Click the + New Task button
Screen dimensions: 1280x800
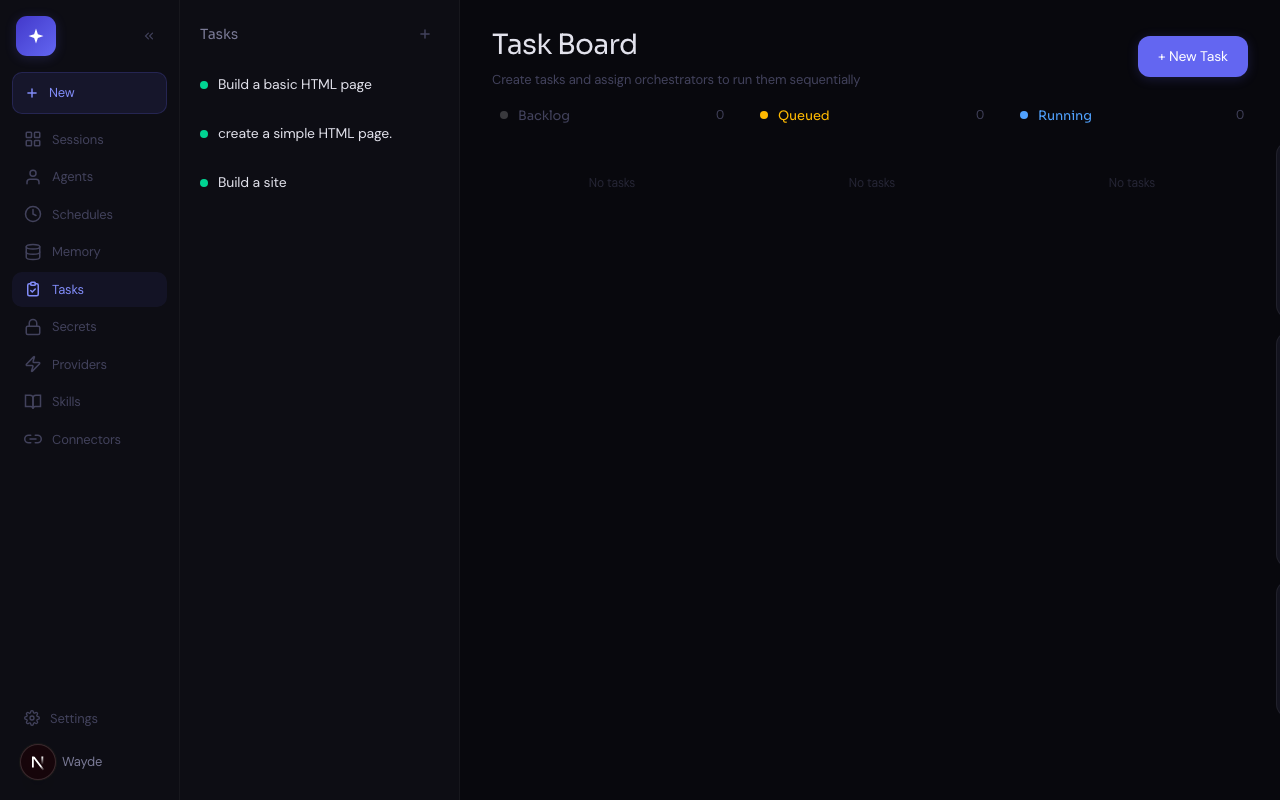[x=1192, y=57]
